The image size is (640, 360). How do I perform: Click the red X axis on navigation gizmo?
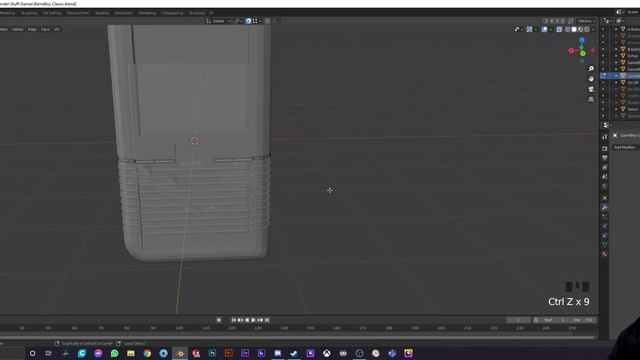pyautogui.click(x=571, y=51)
